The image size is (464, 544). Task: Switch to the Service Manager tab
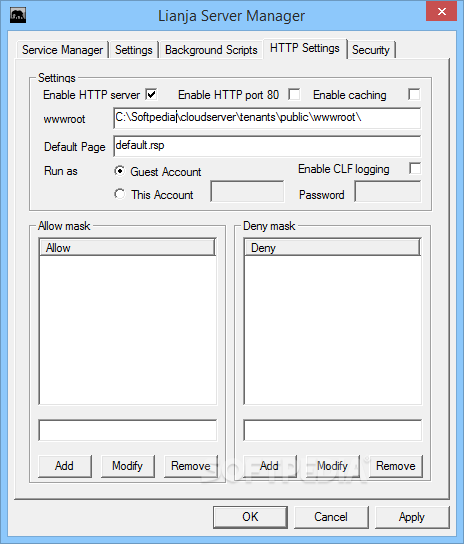point(62,50)
